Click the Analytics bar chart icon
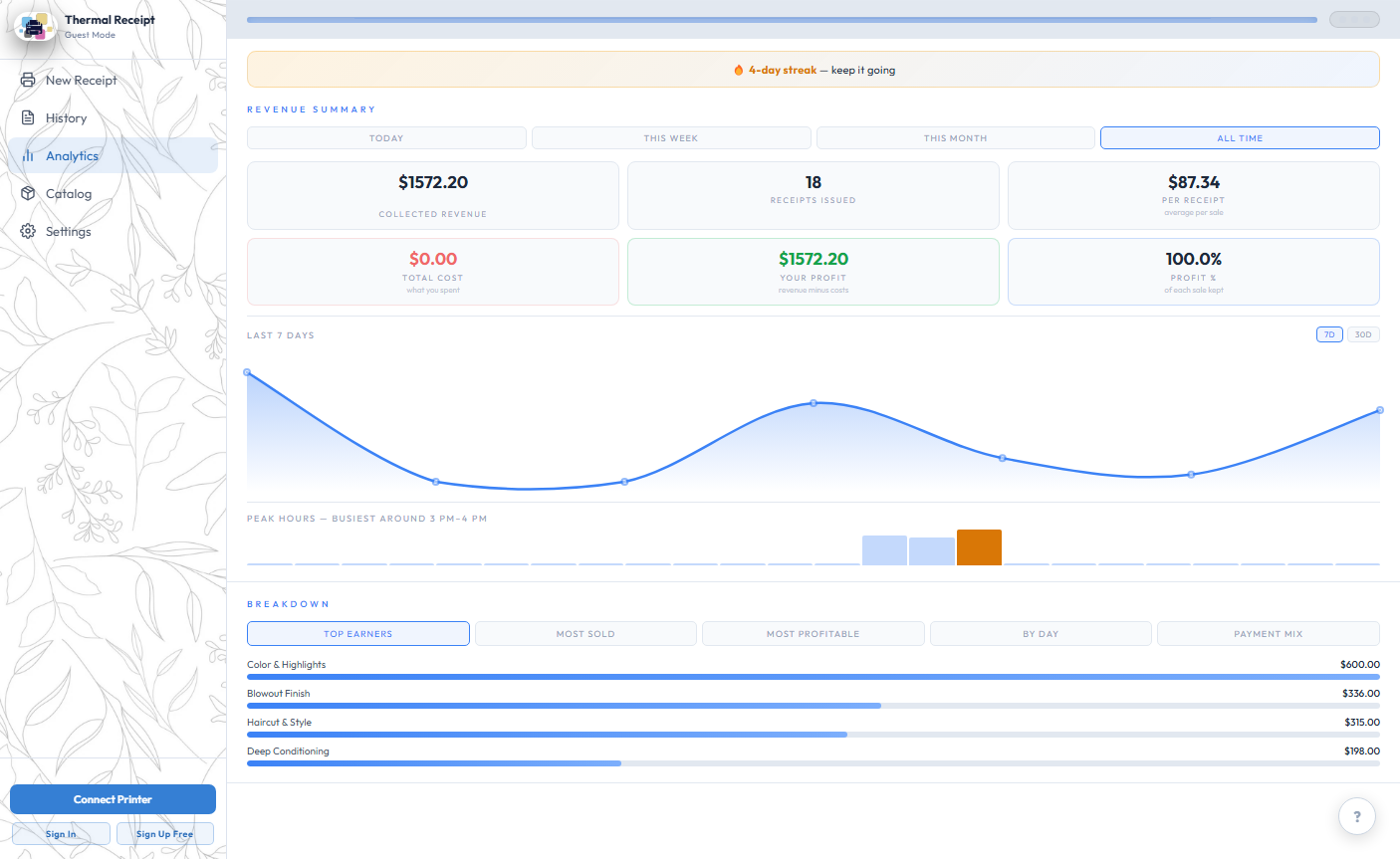Screen dimensions: 1400x859 (x=28, y=155)
